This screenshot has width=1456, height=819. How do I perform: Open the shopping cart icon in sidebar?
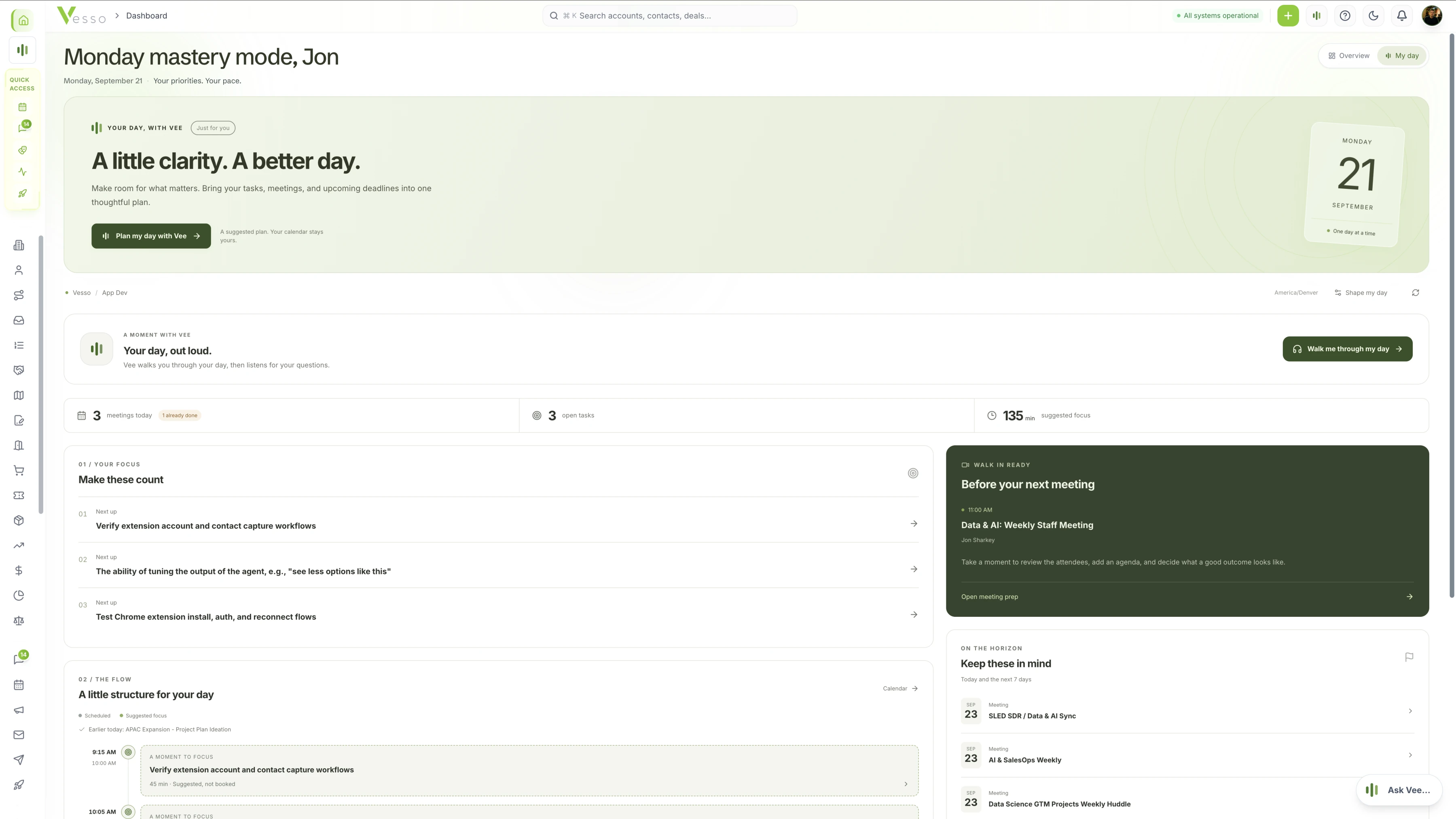(19, 470)
